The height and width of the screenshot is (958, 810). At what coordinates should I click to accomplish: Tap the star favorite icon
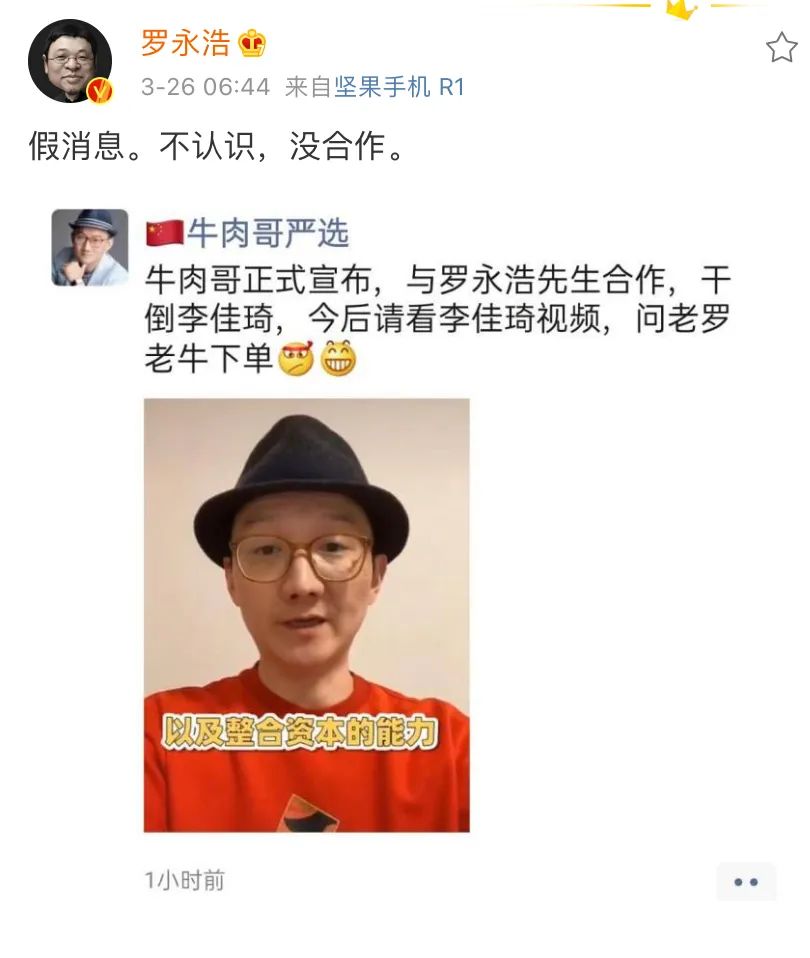[781, 48]
